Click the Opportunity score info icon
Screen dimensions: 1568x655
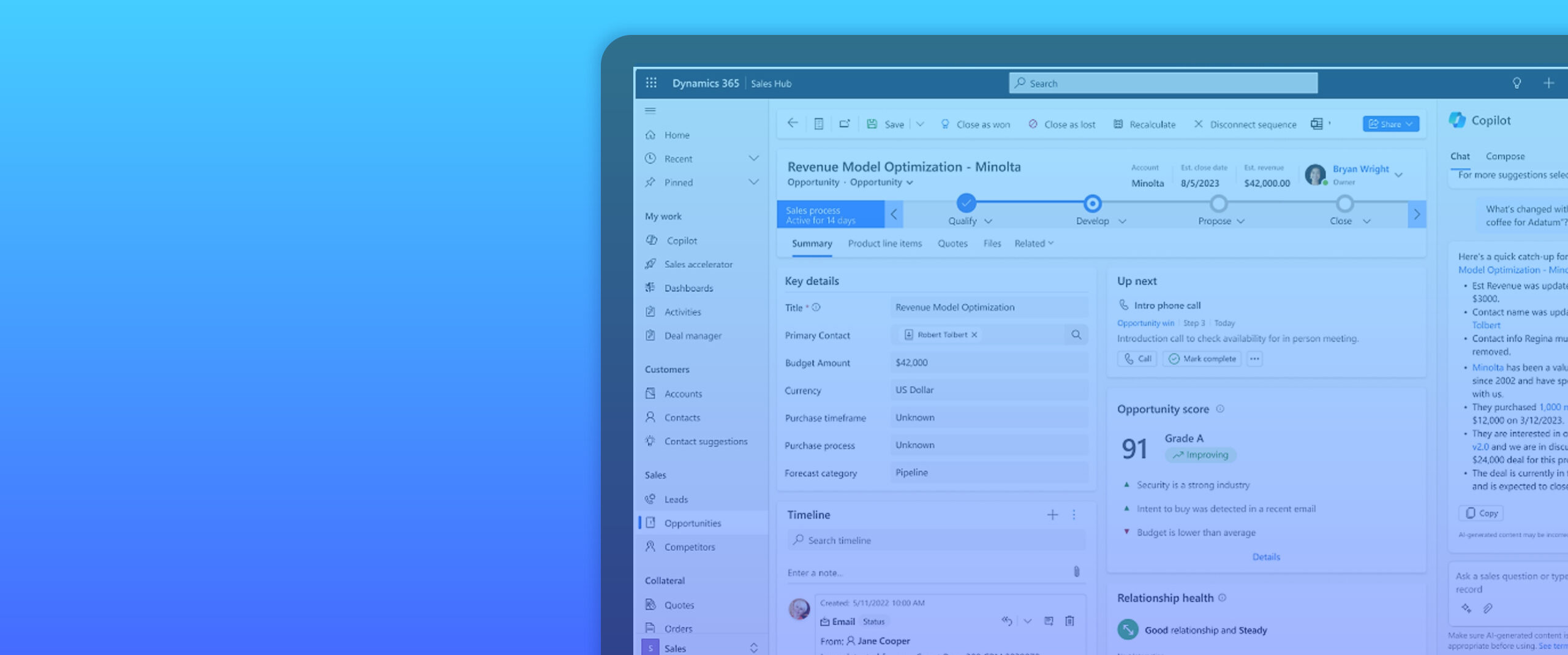coord(1220,409)
